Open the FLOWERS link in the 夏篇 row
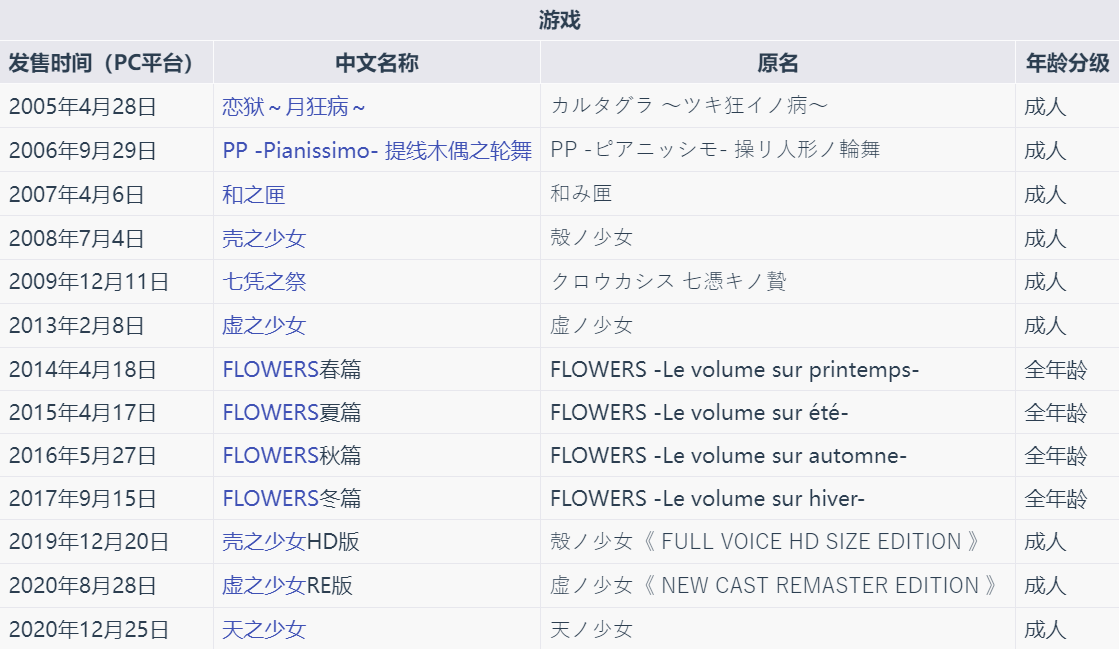This screenshot has height=649, width=1119. click(x=270, y=412)
